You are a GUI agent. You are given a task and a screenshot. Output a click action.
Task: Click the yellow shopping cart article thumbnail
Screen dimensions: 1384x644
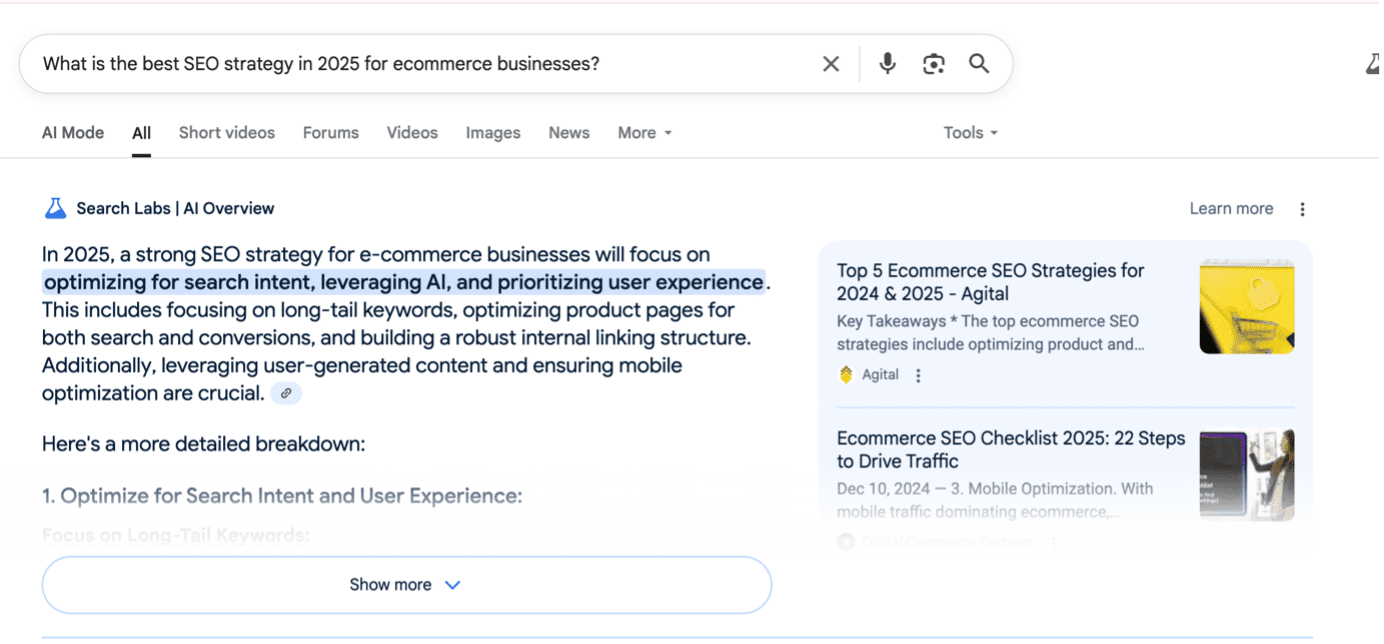coord(1247,307)
